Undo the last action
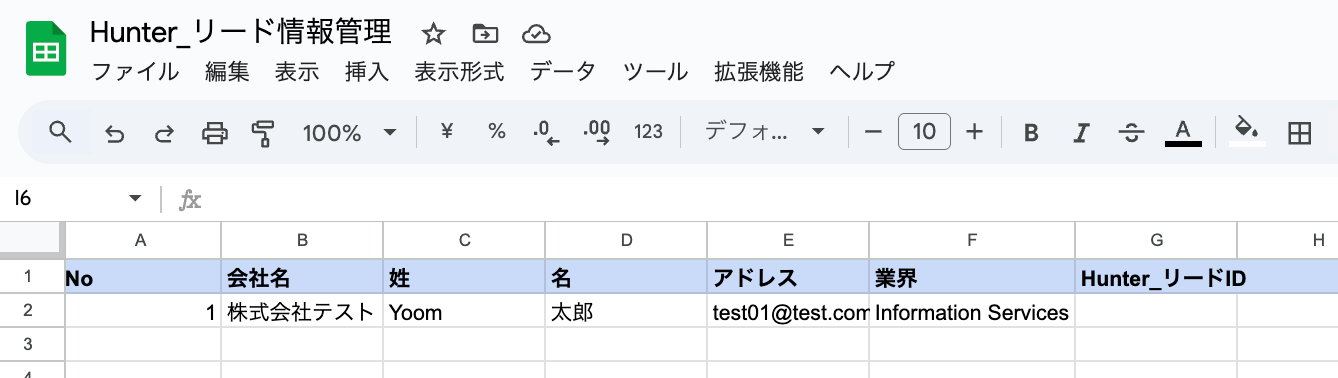Screen dimensions: 1338x378 (114, 132)
